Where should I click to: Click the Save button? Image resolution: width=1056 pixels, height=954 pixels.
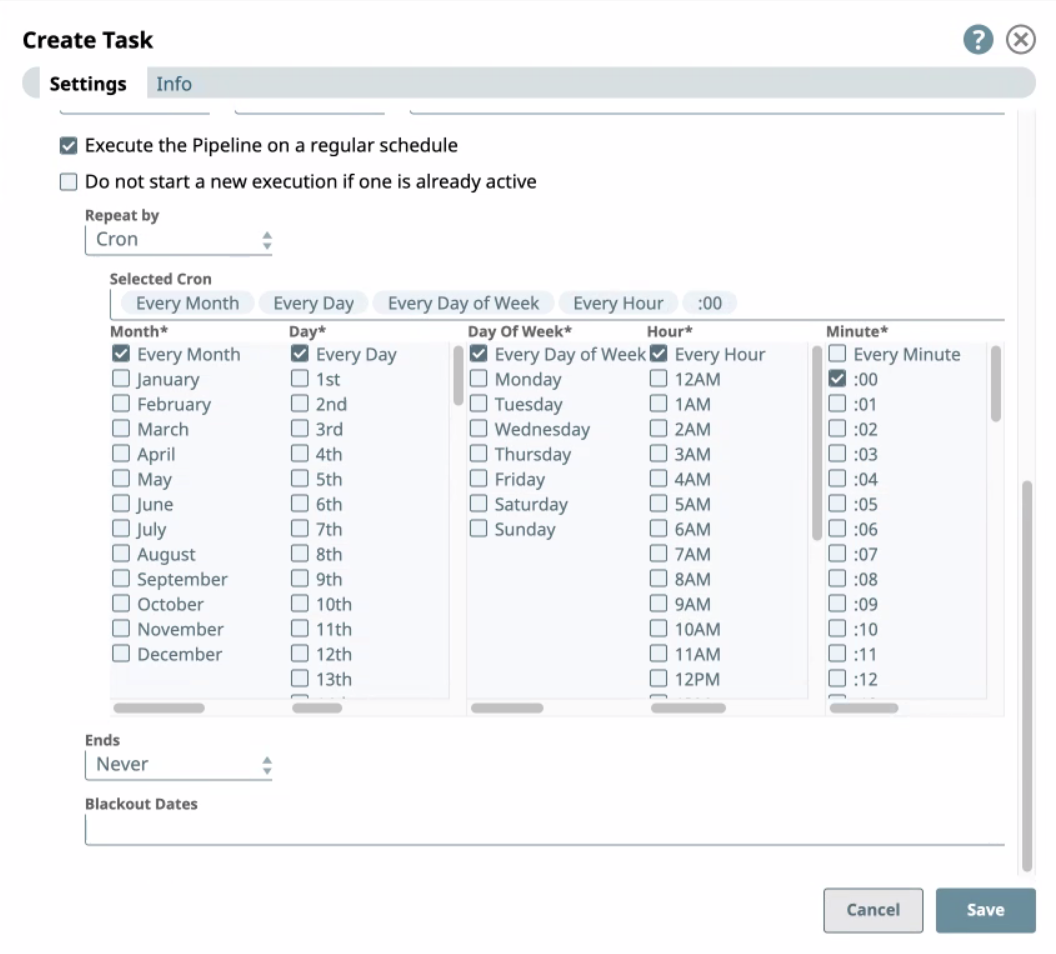tap(985, 910)
